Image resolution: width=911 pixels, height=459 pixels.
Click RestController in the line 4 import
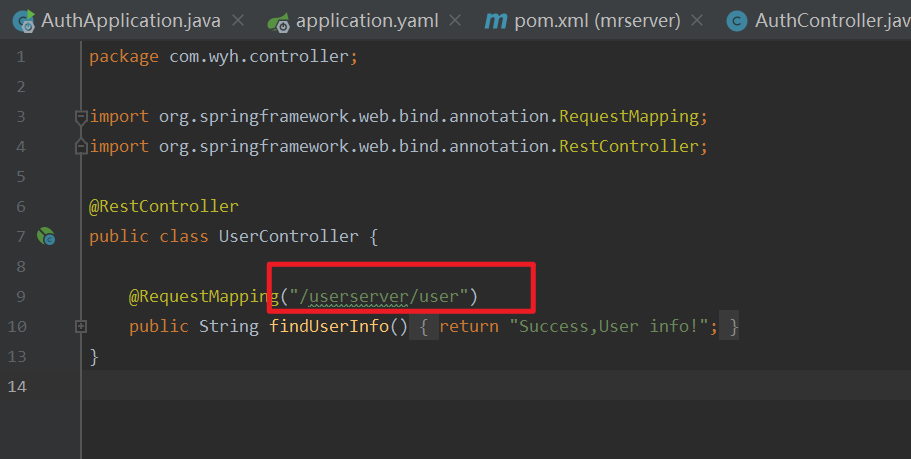(x=629, y=146)
